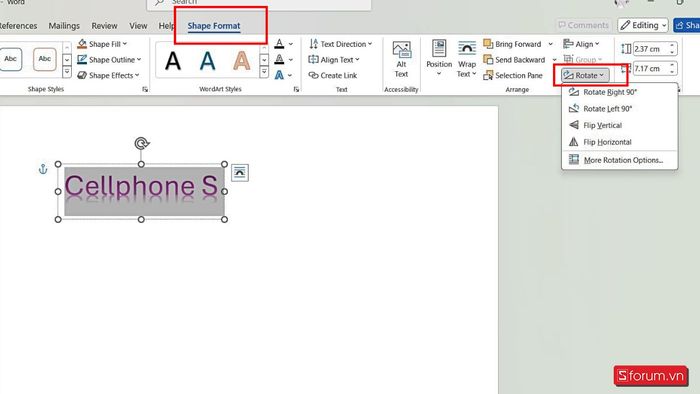This screenshot has height=394, width=700.
Task: Click the top-right resize handle of the text box
Action: click(x=224, y=164)
